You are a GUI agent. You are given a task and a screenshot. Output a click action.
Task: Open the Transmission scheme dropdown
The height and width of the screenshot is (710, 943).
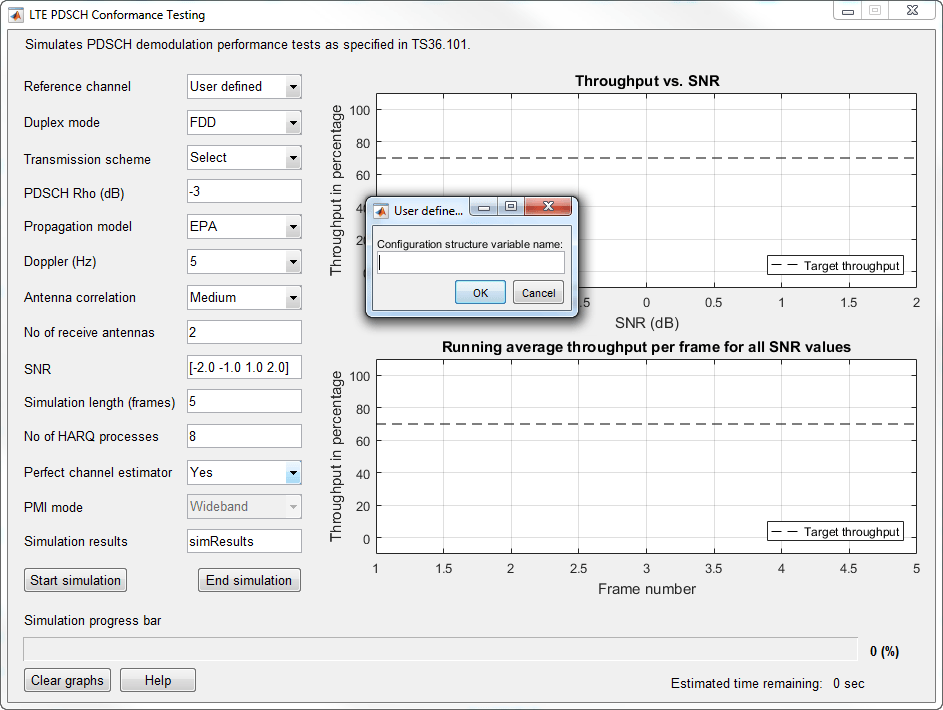point(244,158)
